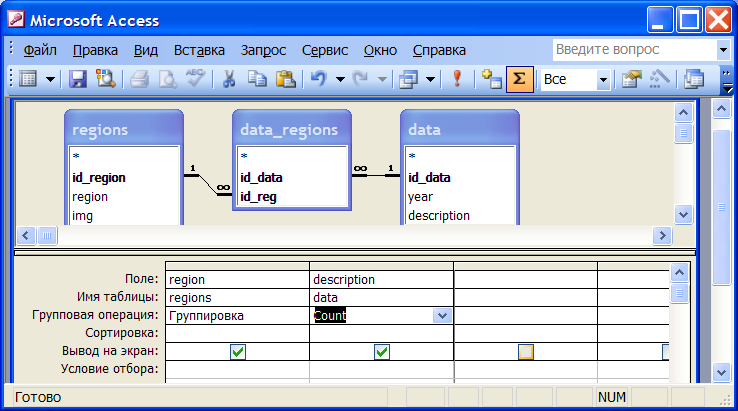Open the help question dropdown arrow

tap(723, 49)
